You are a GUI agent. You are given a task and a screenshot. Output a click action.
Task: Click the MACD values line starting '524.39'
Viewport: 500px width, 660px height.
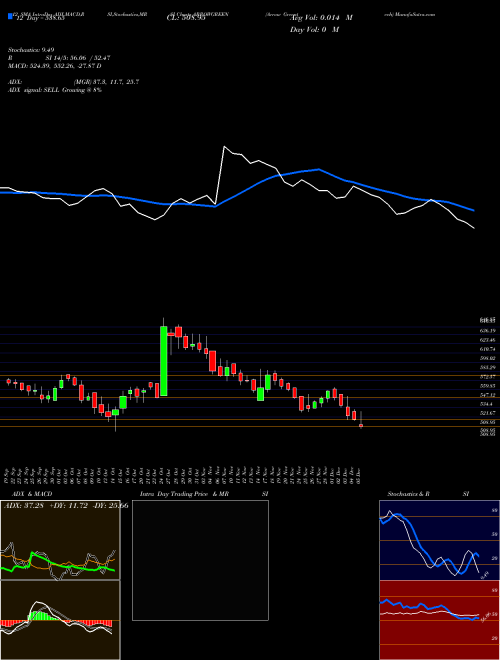point(55,66)
